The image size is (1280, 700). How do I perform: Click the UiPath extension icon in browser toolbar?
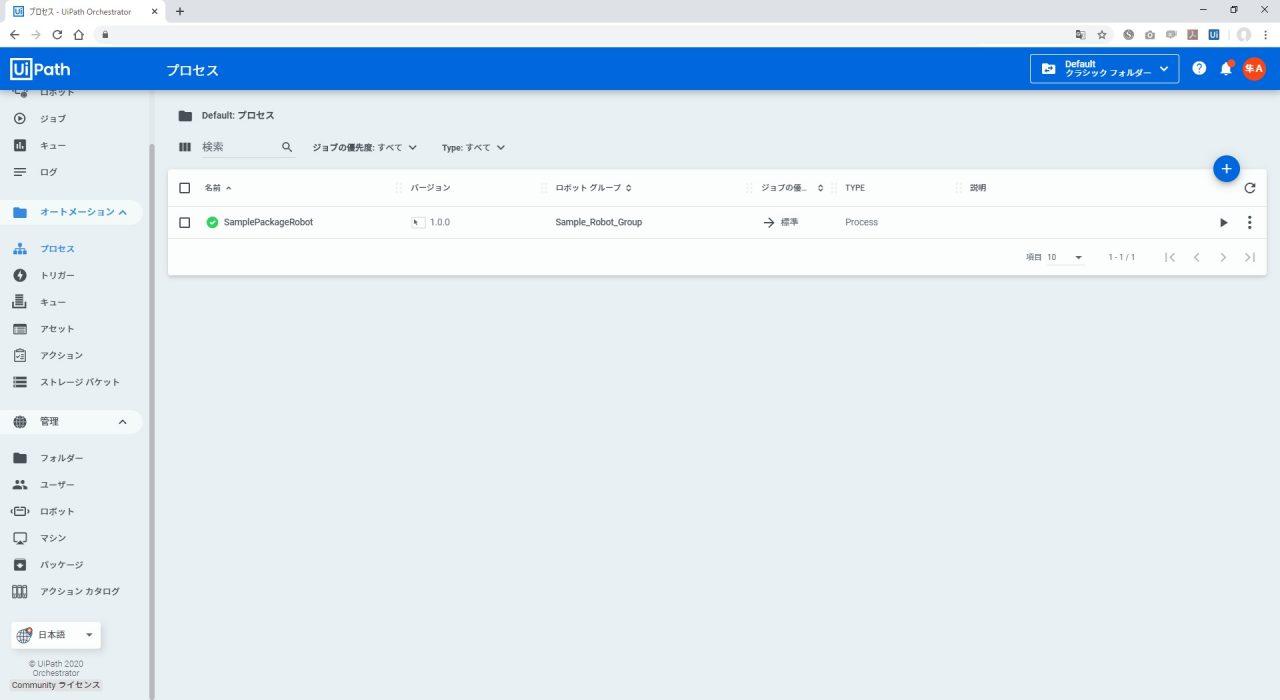click(x=1214, y=34)
